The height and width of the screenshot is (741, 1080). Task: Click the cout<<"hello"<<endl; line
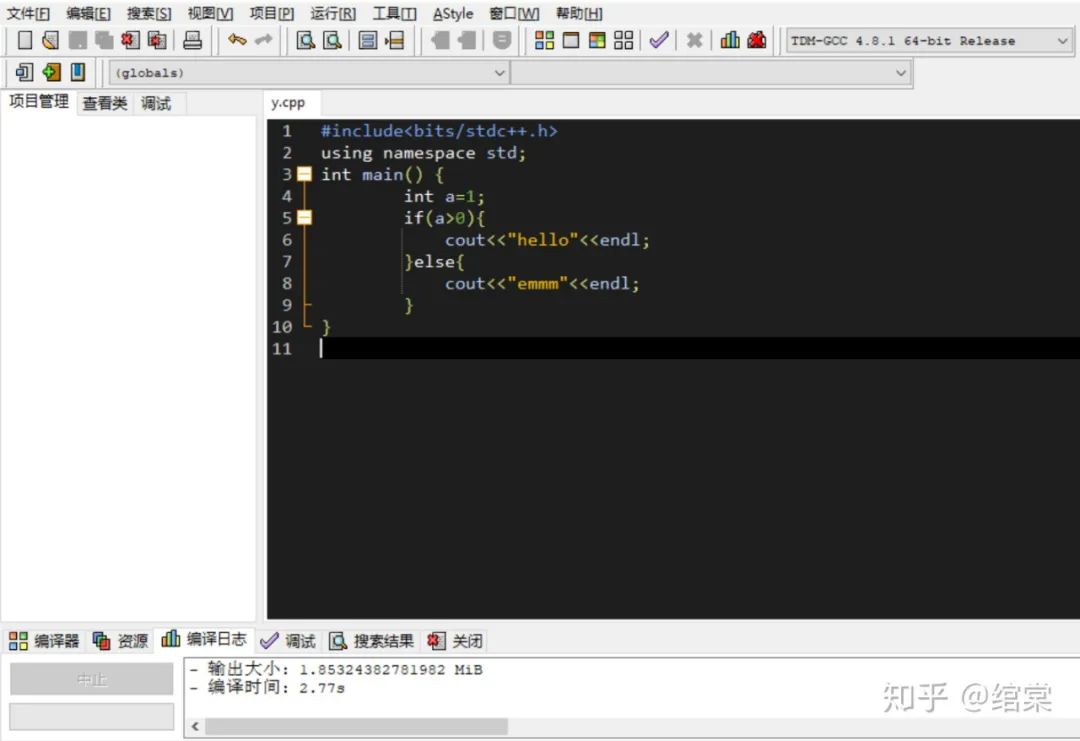547,240
